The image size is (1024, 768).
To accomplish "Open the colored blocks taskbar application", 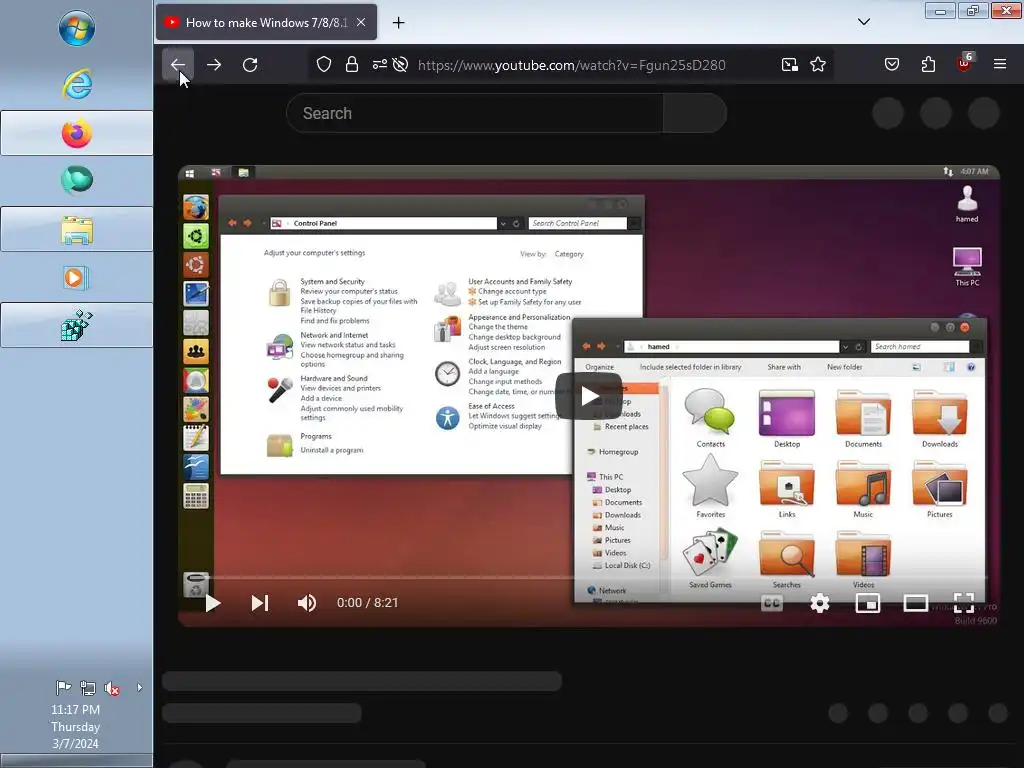I will tap(76, 325).
